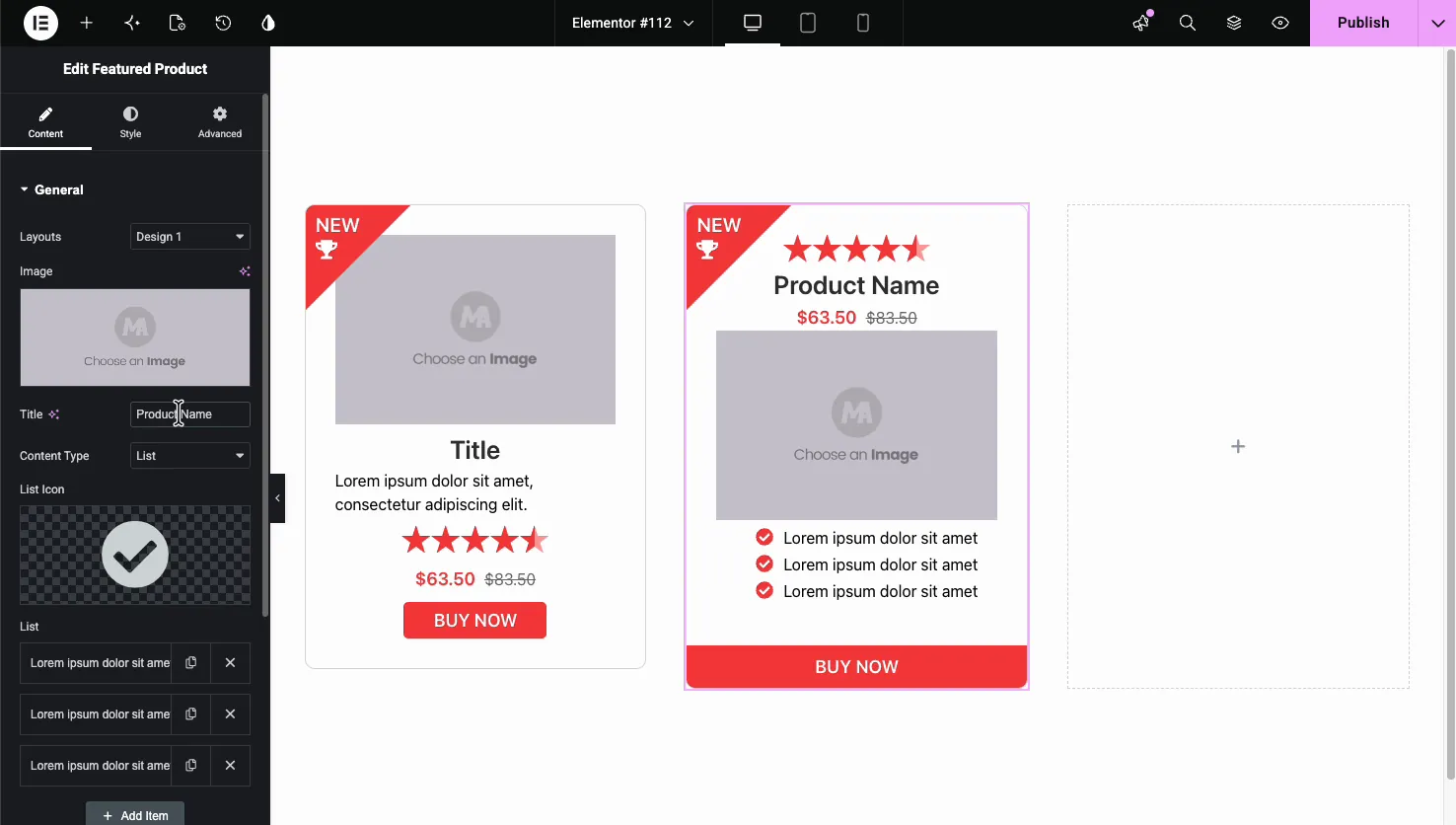Open the Layouts Design 1 dropdown
The image size is (1456, 825).
click(x=189, y=237)
